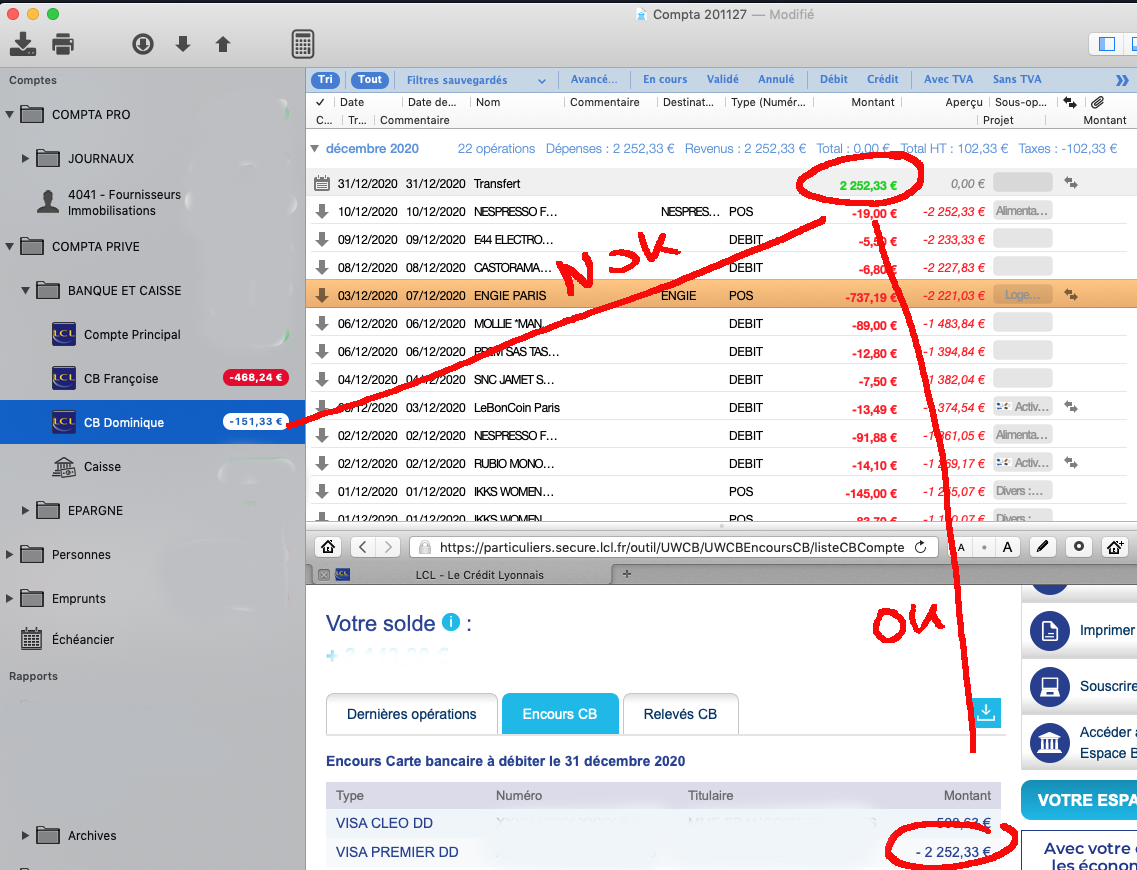Toggle the sidebar layout view button
The image size is (1137, 870).
pyautogui.click(x=1107, y=44)
